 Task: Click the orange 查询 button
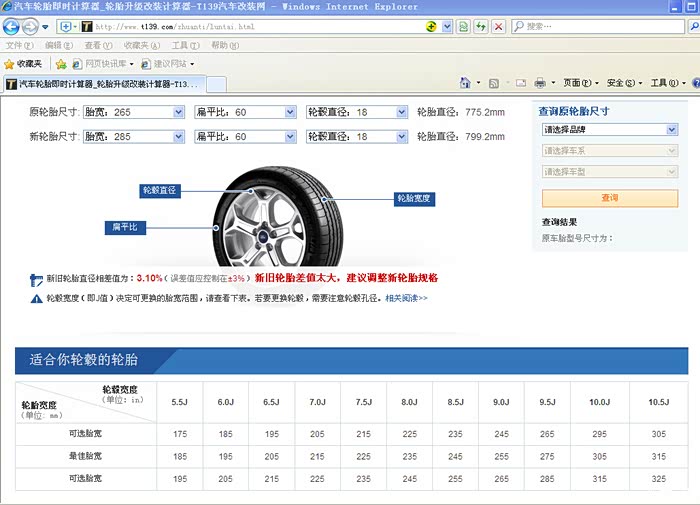609,198
